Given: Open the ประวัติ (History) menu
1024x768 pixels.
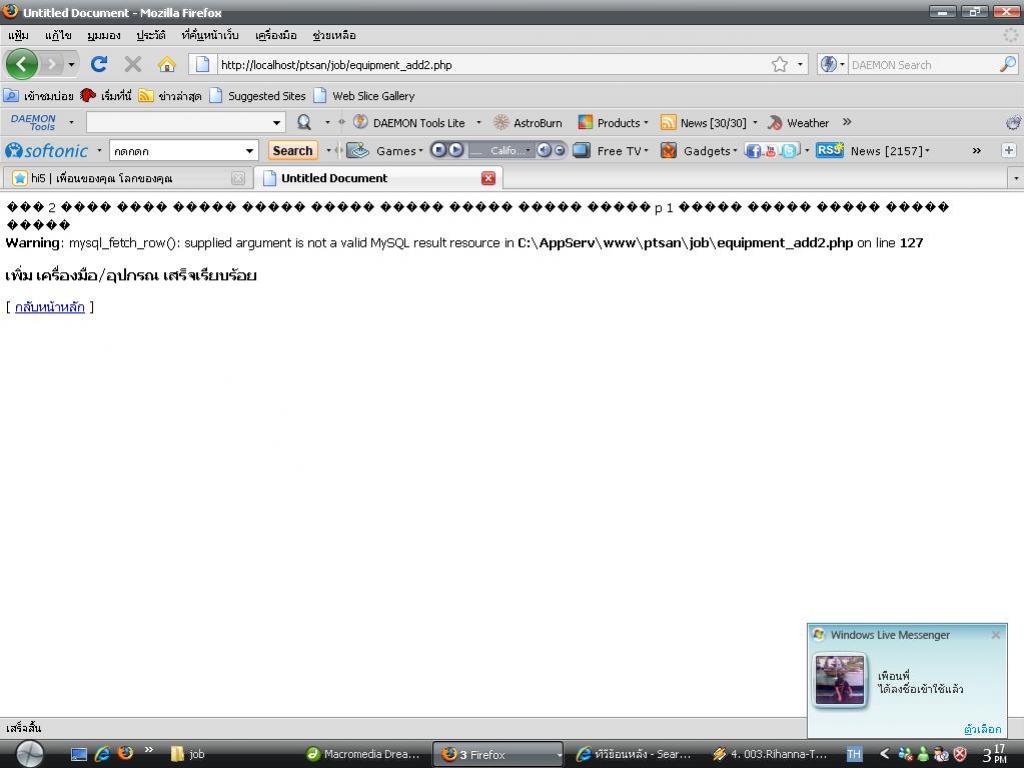Looking at the screenshot, I should pos(151,35).
